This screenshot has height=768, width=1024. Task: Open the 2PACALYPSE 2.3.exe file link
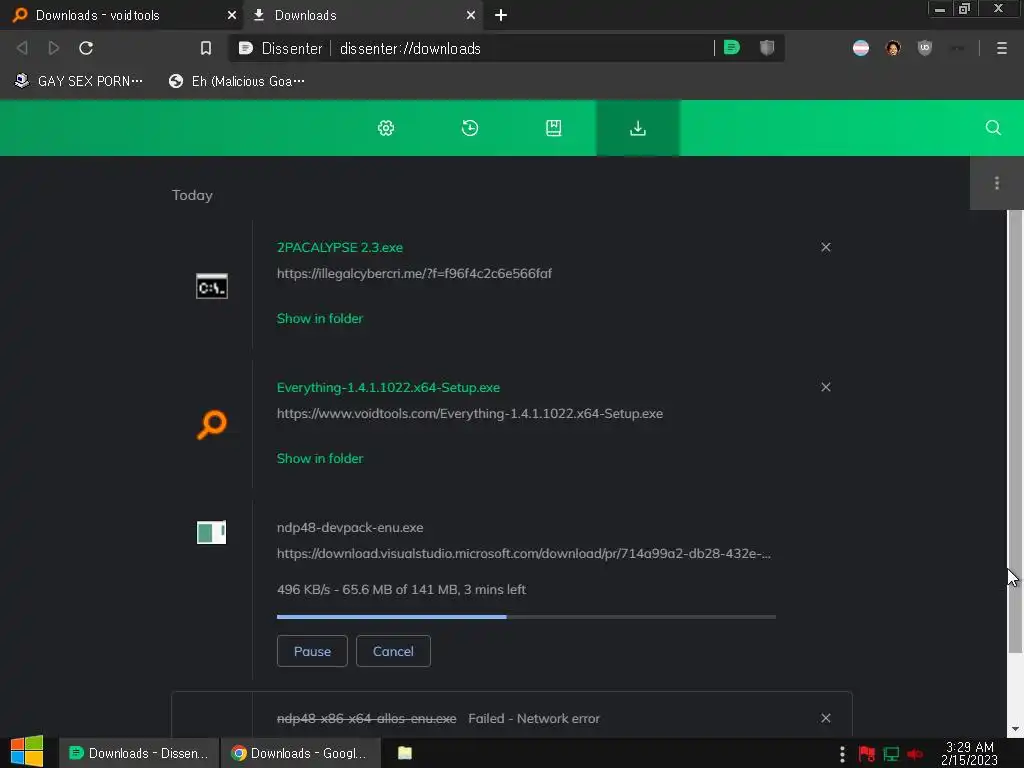tap(340, 248)
